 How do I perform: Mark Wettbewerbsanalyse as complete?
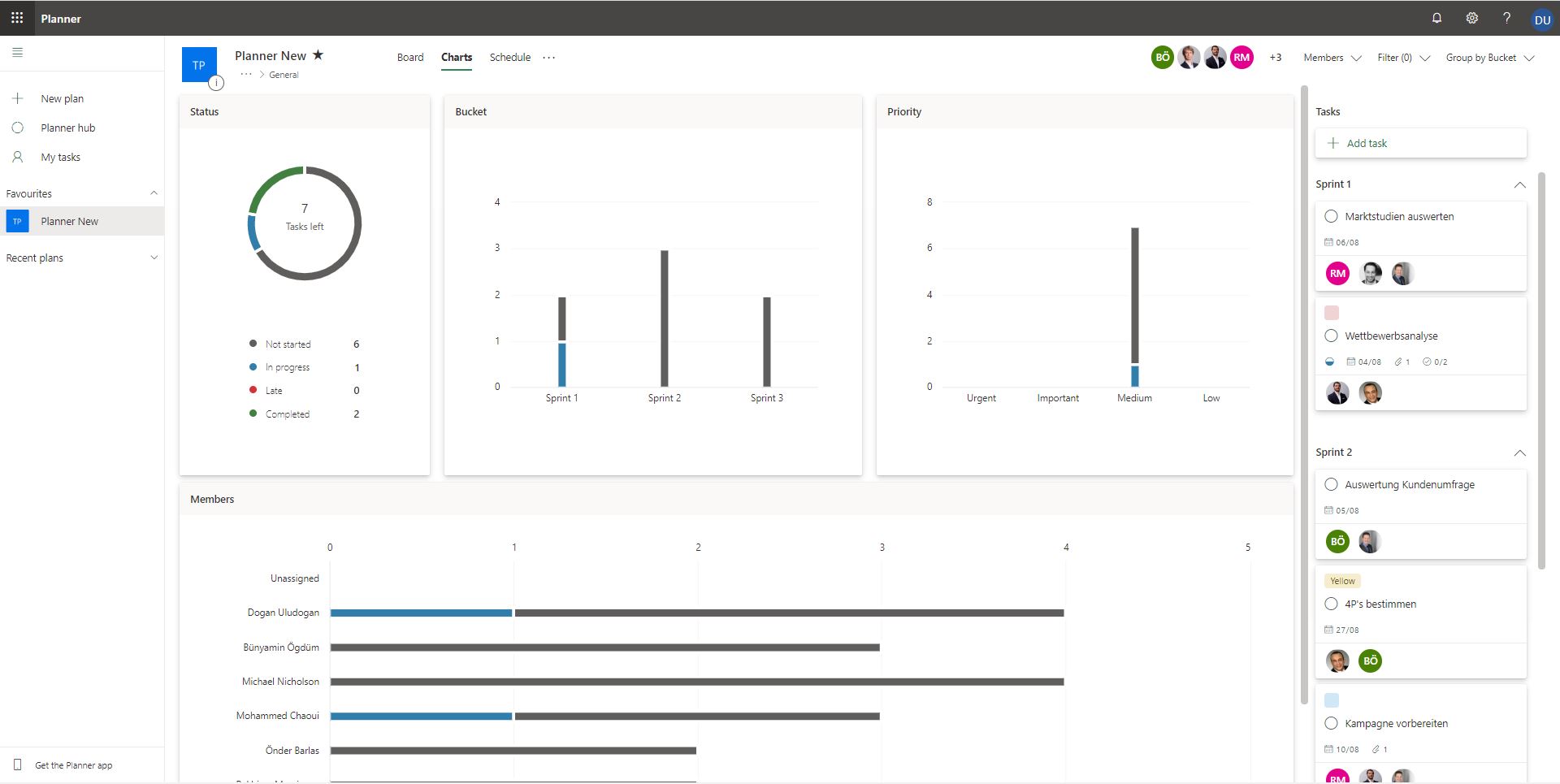click(1331, 336)
